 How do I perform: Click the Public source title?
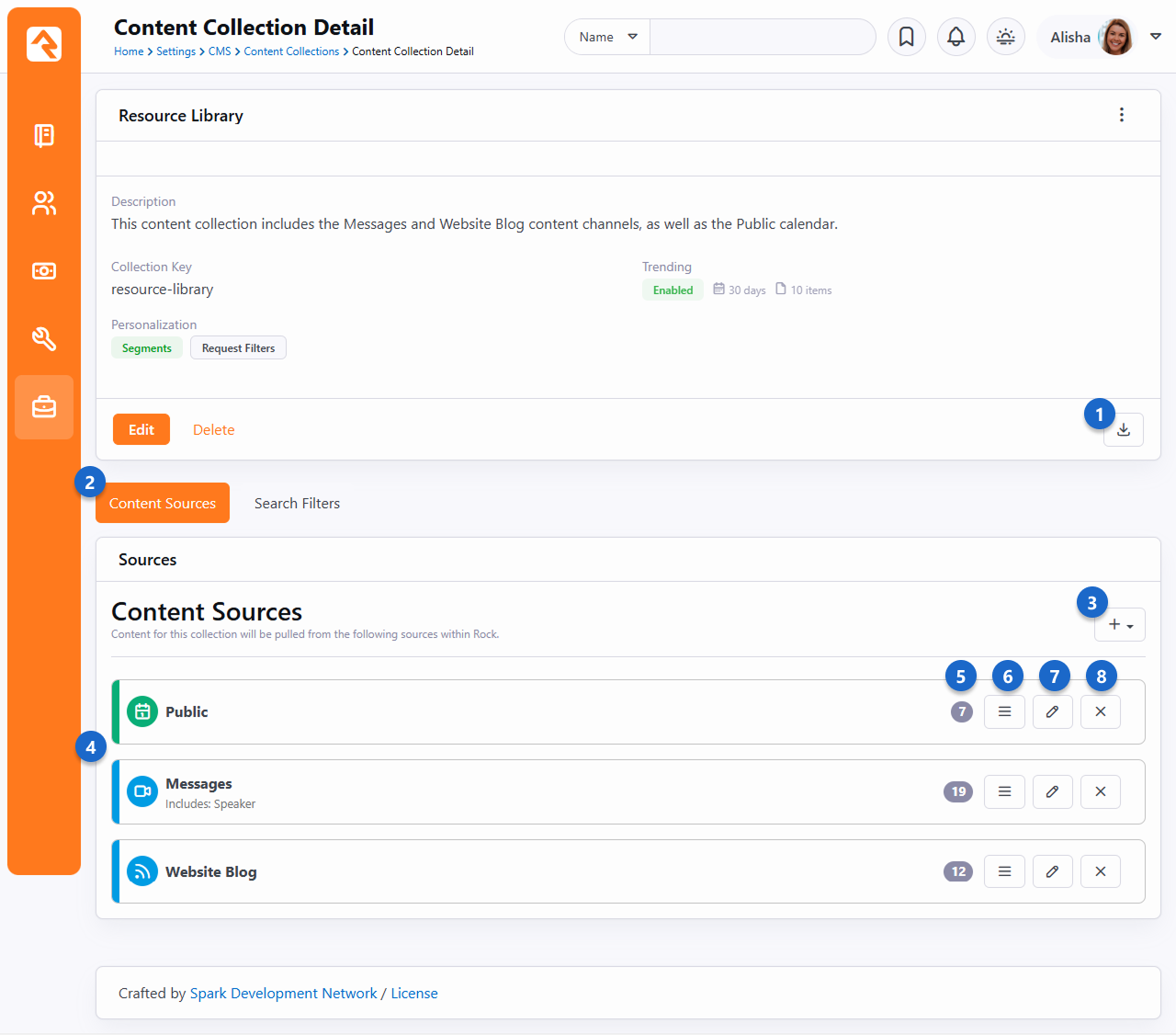click(x=187, y=711)
